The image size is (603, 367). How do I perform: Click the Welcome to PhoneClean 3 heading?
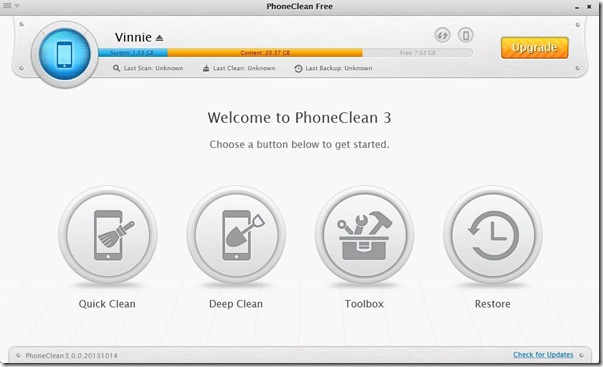(299, 118)
